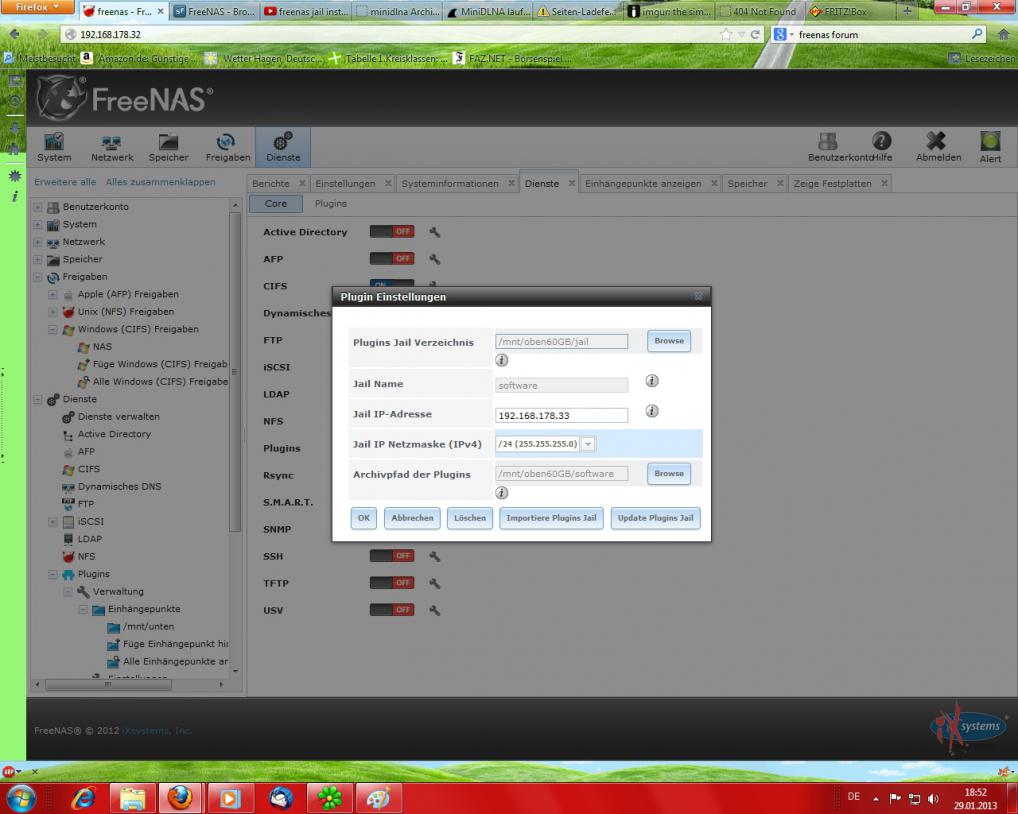The height and width of the screenshot is (814, 1018).
Task: Browse for Plugins Jail Verzeichnis
Action: 669,341
